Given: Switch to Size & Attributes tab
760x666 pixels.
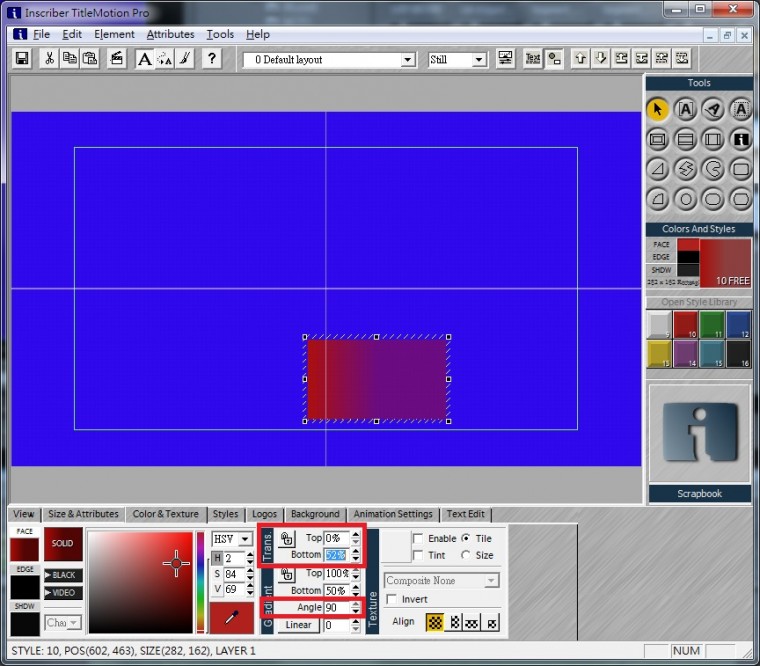Looking at the screenshot, I should 83,514.
